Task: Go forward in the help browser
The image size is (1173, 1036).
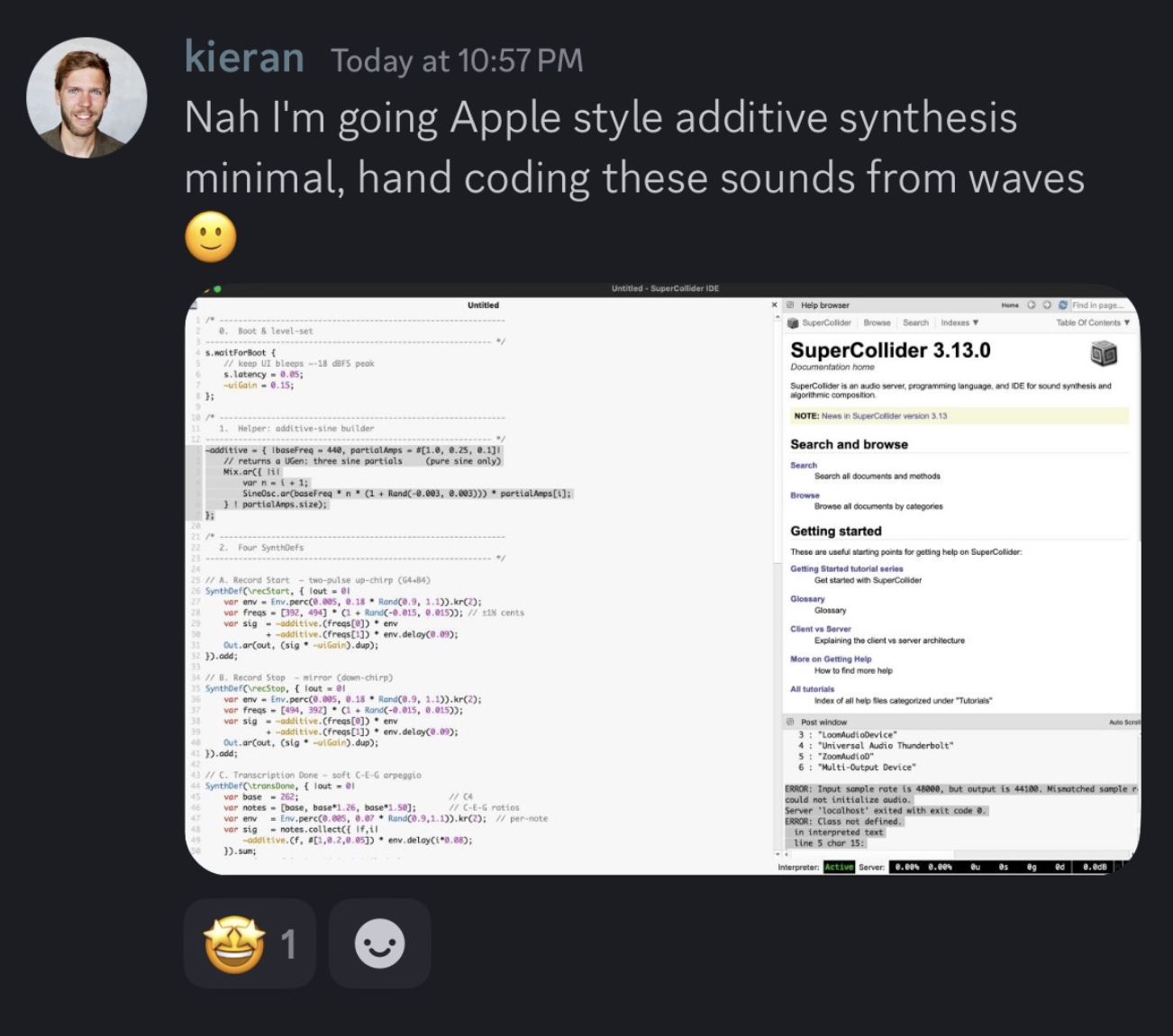Action: coord(1047,305)
